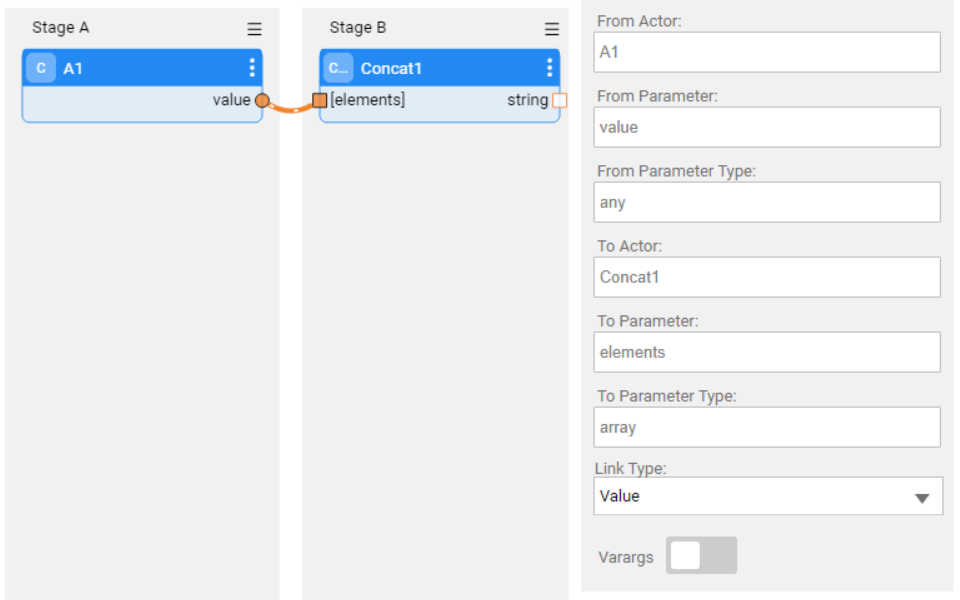
Task: Click the value output port circle
Action: [x=262, y=100]
